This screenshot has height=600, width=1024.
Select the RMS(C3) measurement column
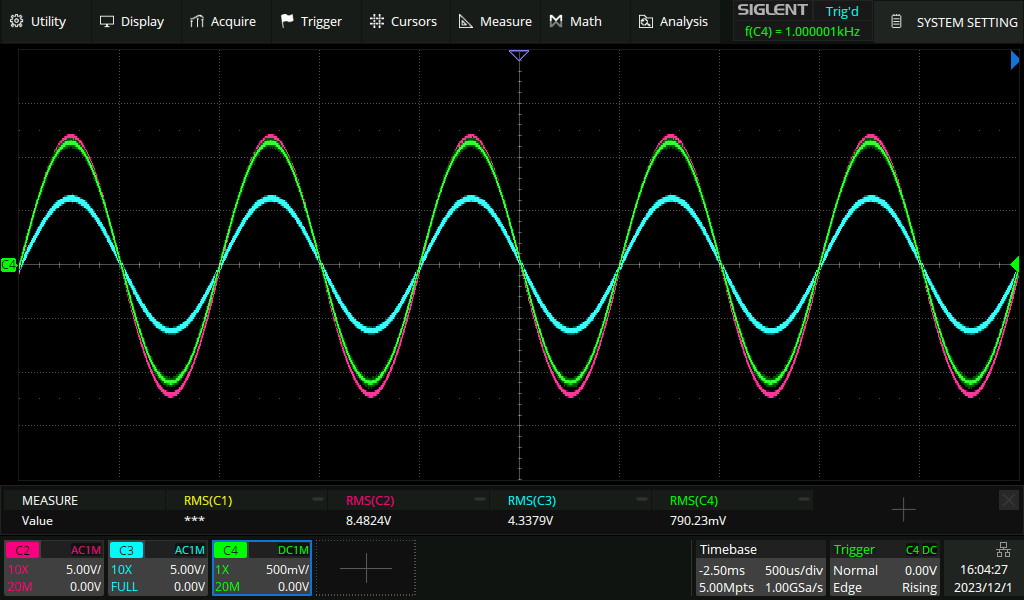point(570,511)
